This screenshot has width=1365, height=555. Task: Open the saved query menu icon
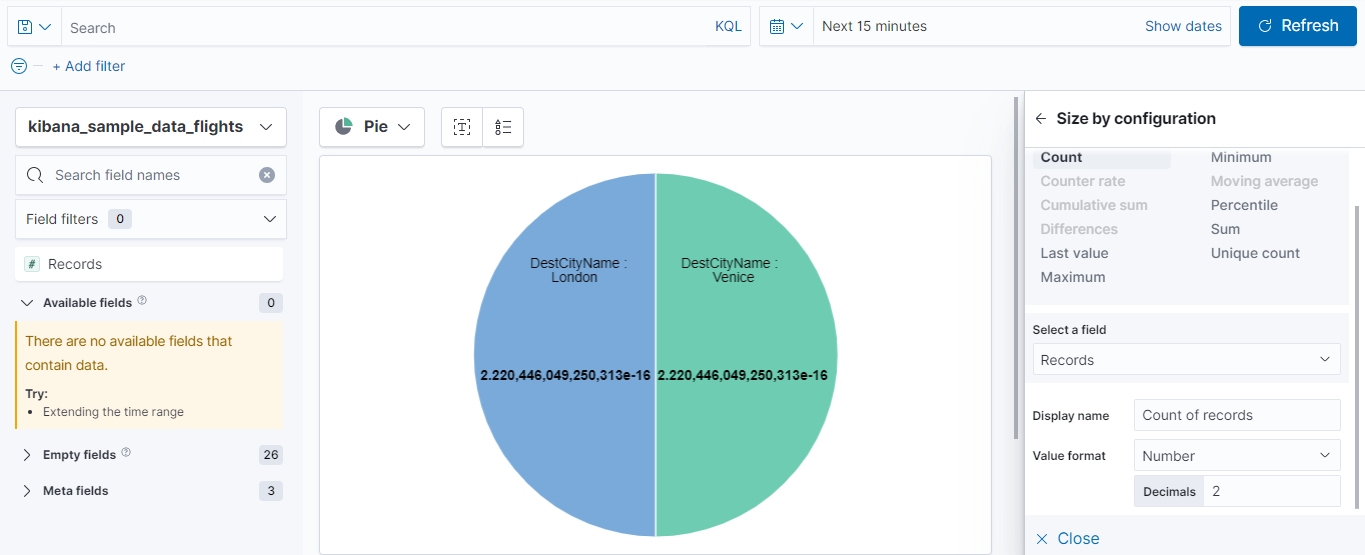(x=34, y=27)
